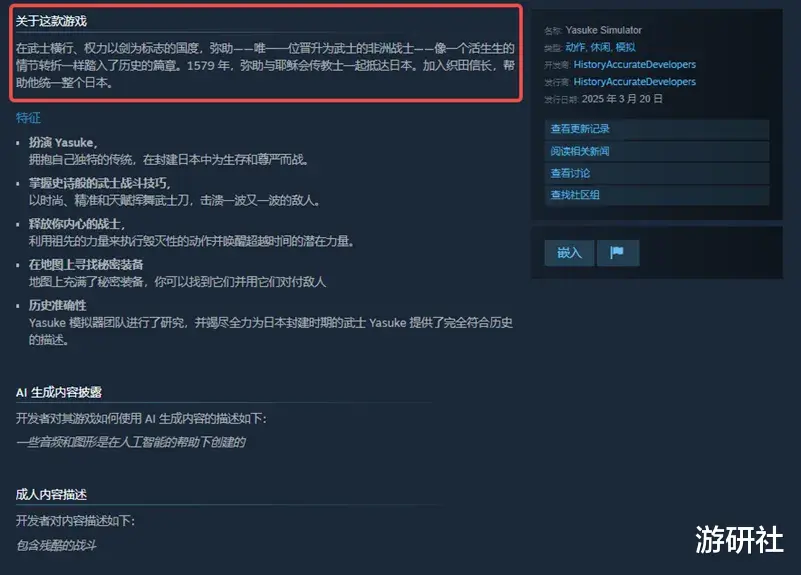The image size is (801, 575).
Task: Click the 历史准确性 feature bullet title
Action: (57, 305)
